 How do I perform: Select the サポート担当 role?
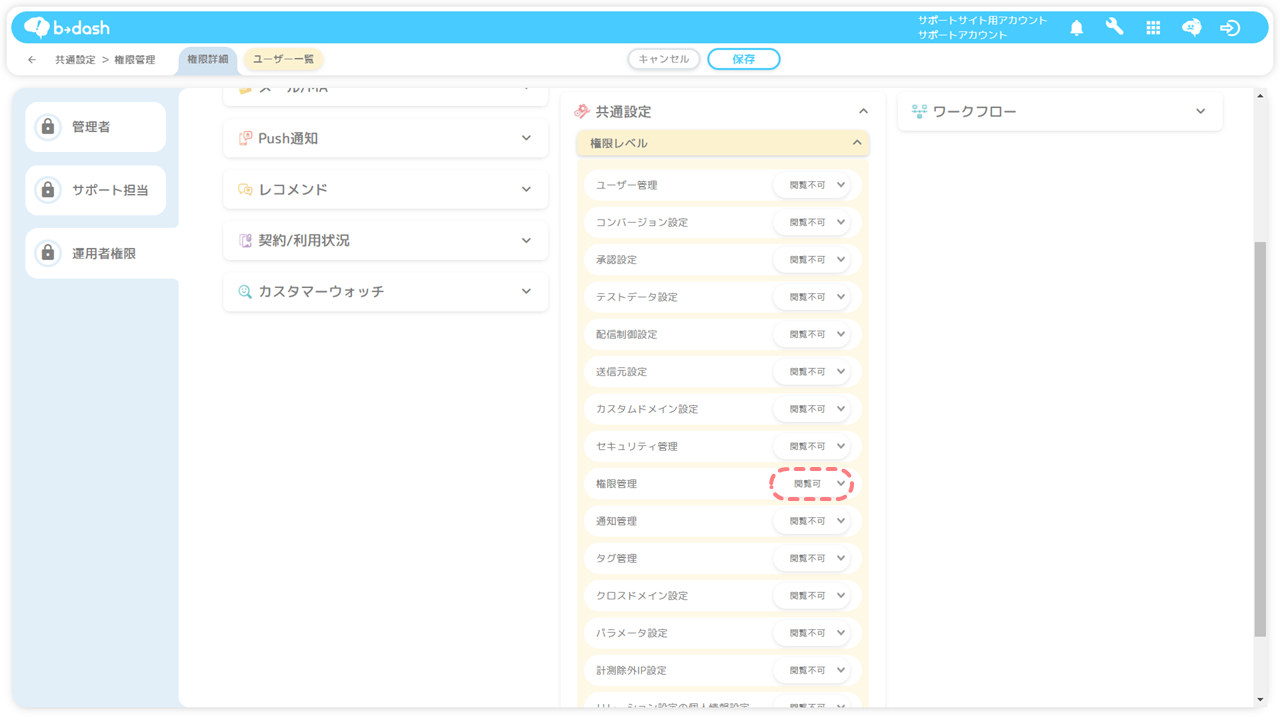point(96,190)
